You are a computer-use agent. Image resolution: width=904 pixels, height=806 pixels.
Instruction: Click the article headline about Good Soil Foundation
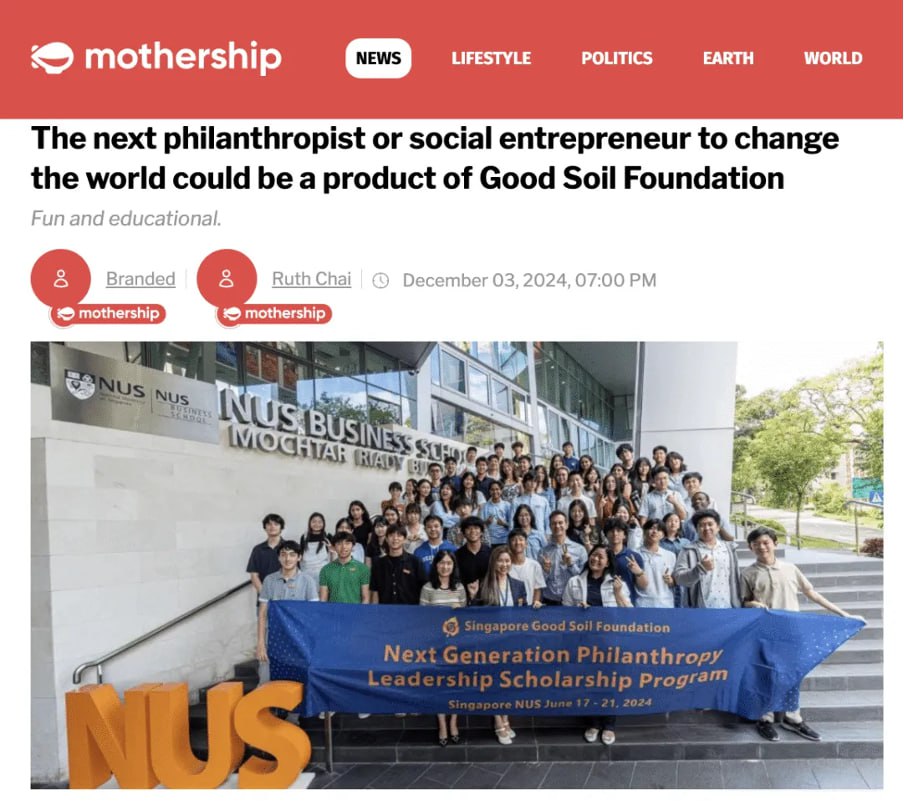pyautogui.click(x=435, y=158)
